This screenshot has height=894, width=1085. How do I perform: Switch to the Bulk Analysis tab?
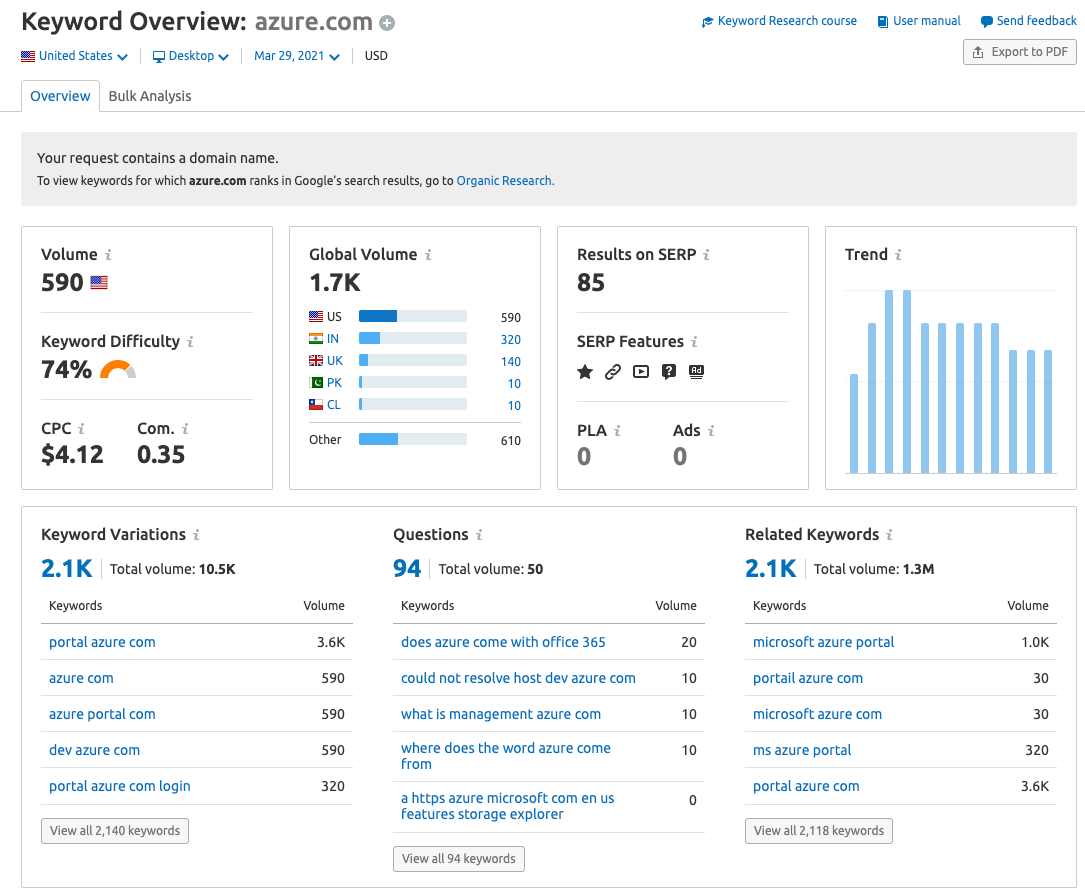point(149,96)
